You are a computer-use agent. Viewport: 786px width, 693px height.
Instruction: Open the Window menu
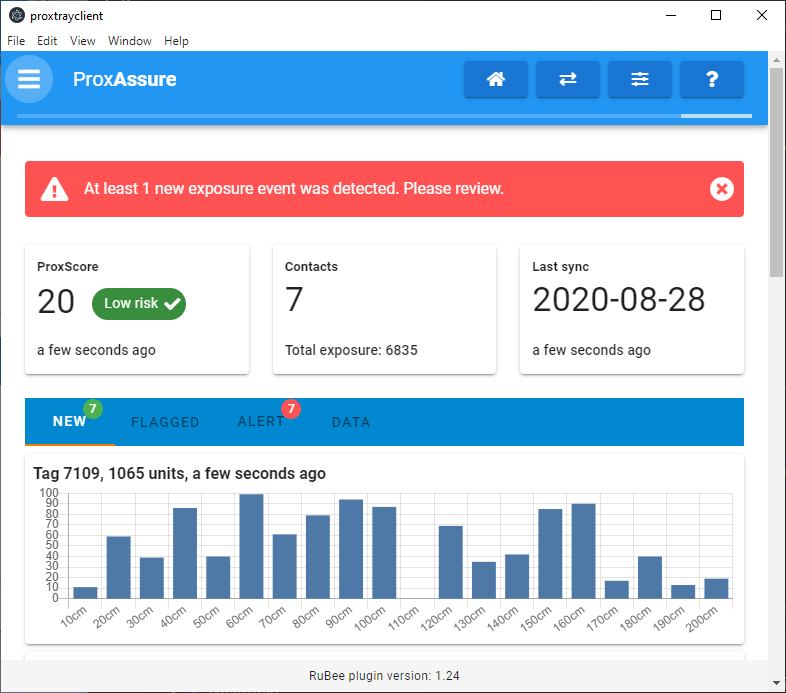click(130, 41)
